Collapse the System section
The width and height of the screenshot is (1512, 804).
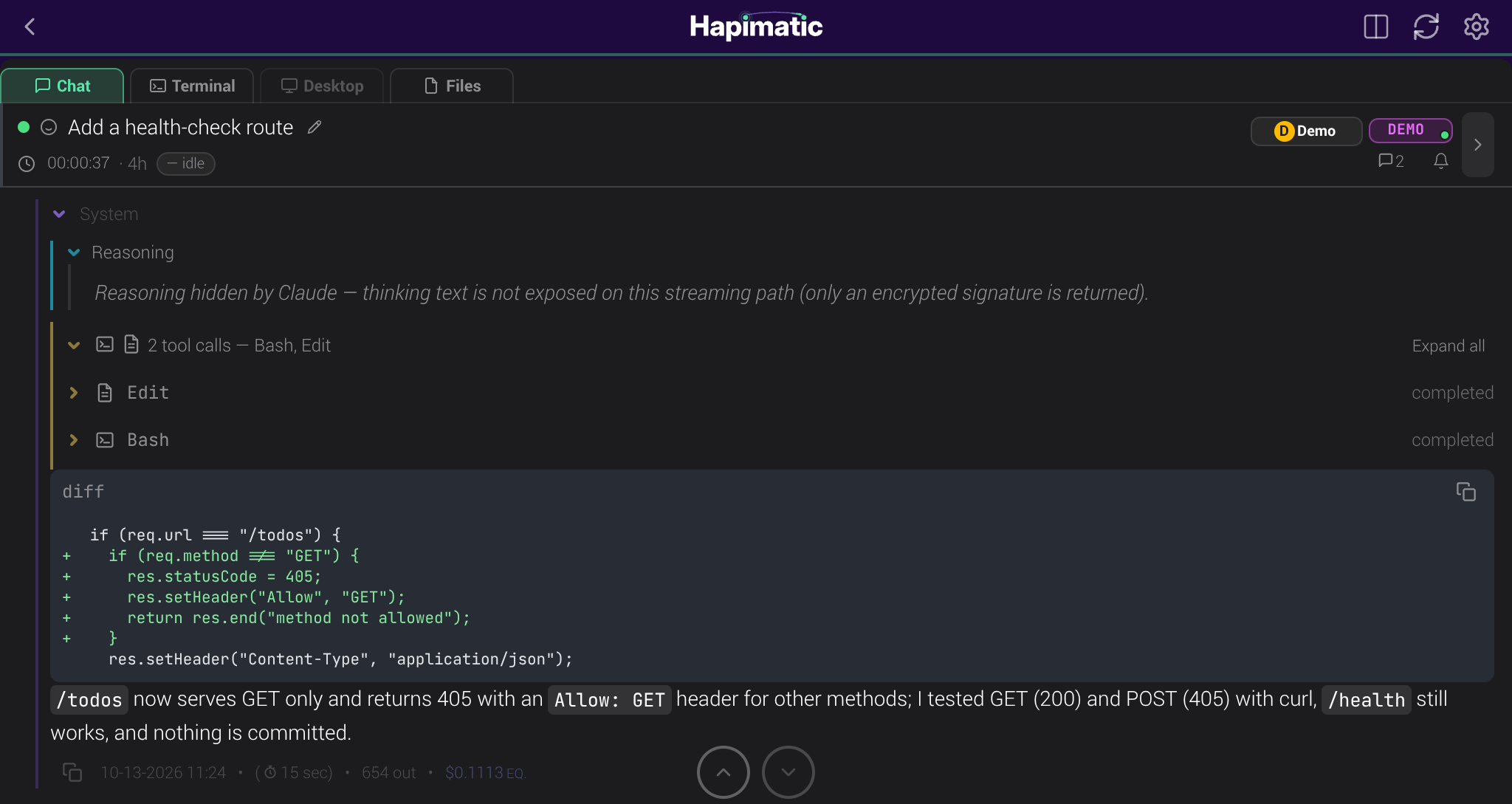click(x=59, y=214)
